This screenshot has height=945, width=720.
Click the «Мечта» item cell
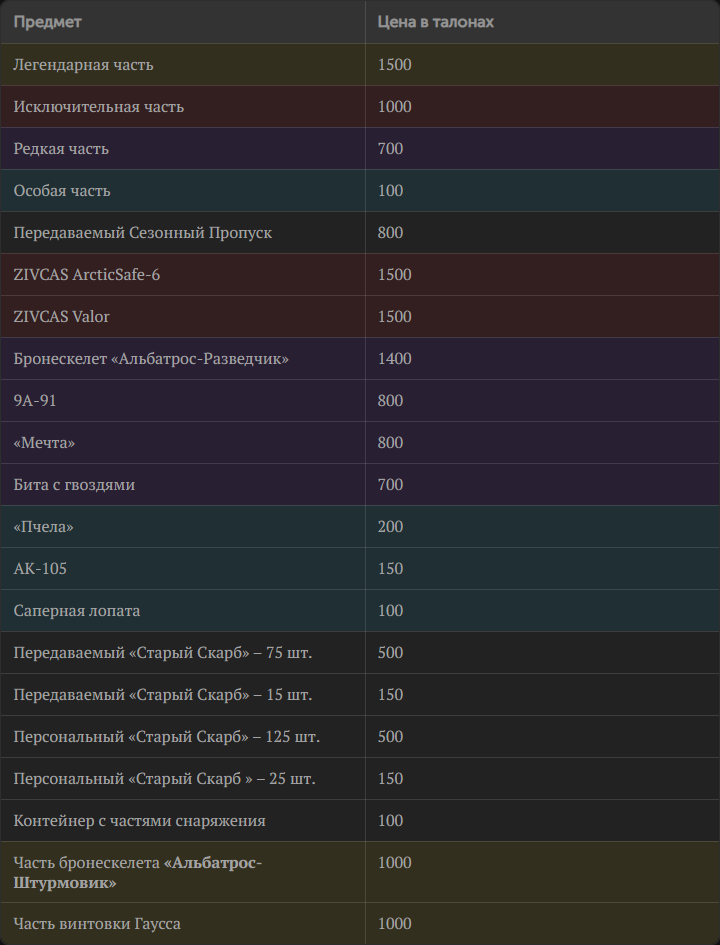tap(44, 443)
